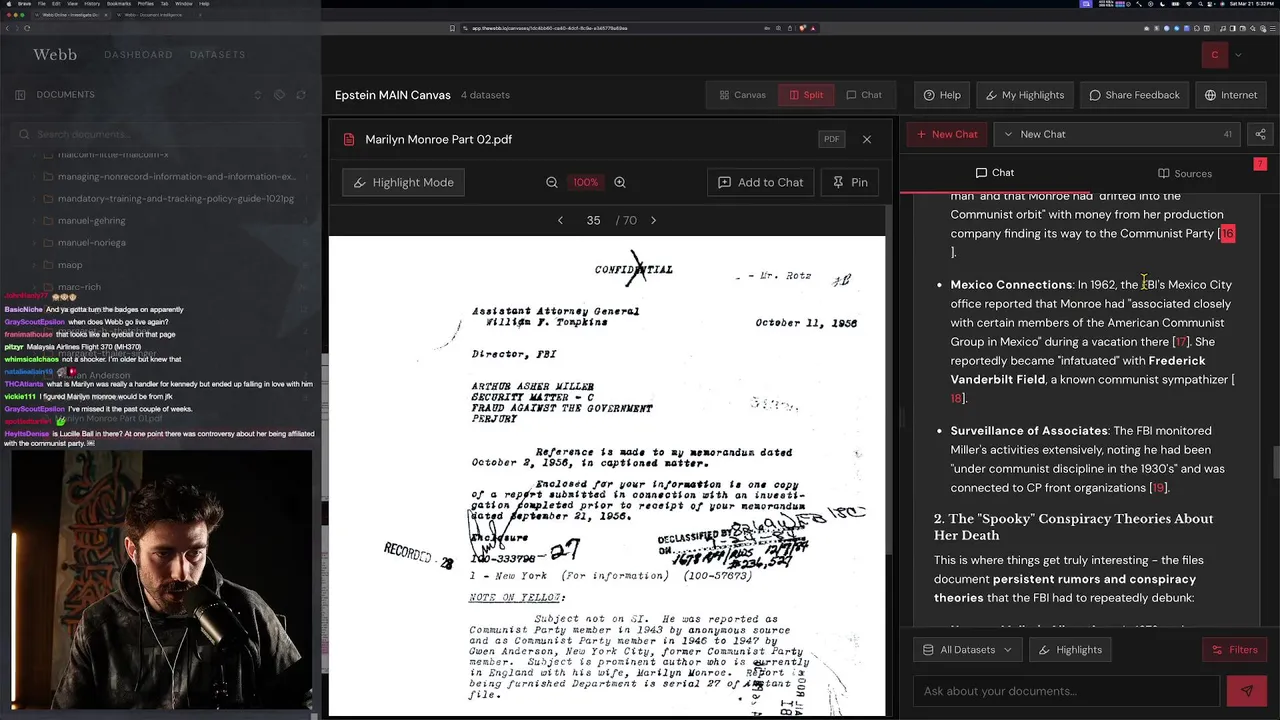This screenshot has width=1280, height=720.
Task: Click the share icon next to New Chat selector
Action: pos(1260,134)
